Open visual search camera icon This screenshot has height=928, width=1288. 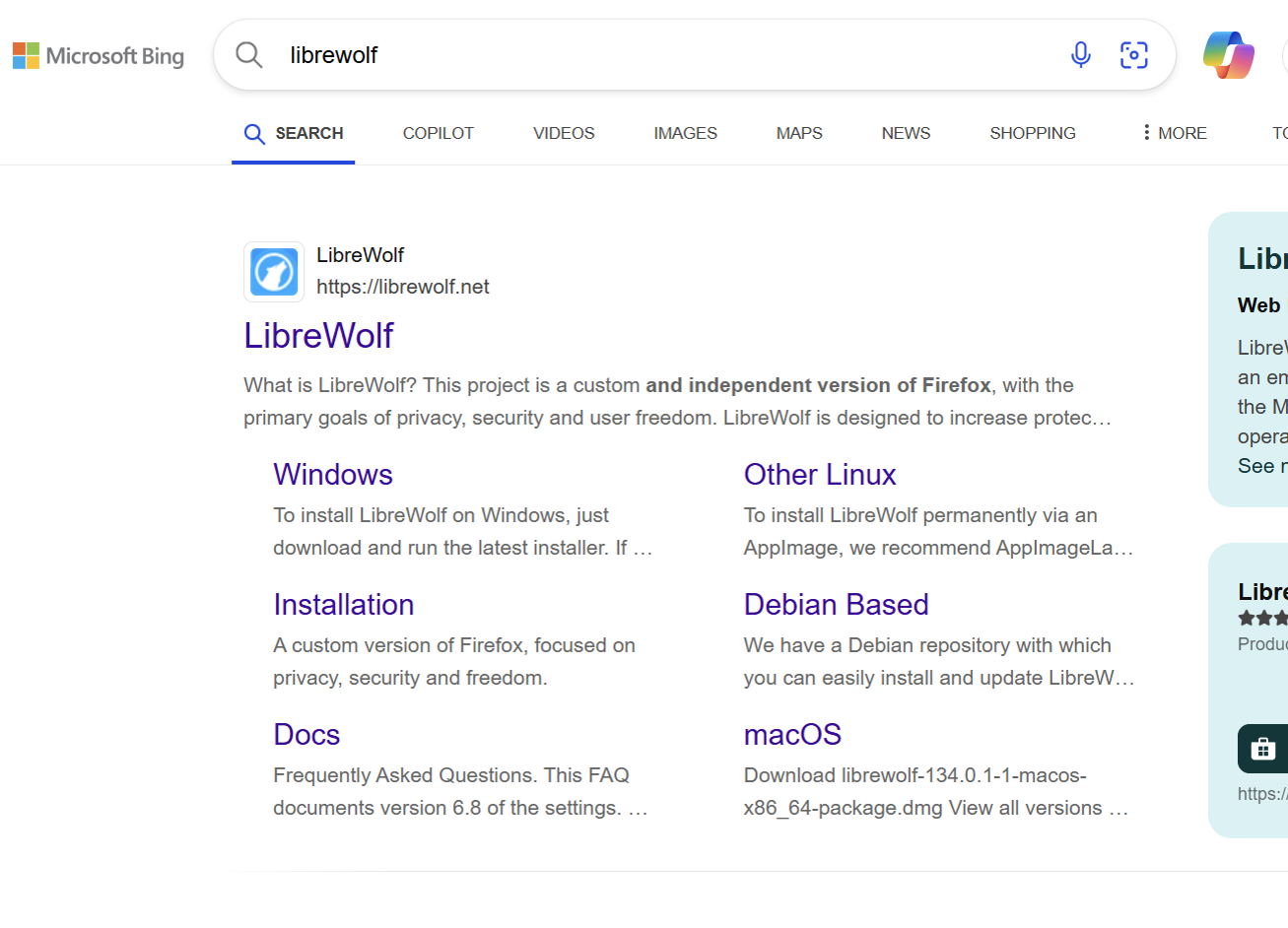pos(1134,55)
